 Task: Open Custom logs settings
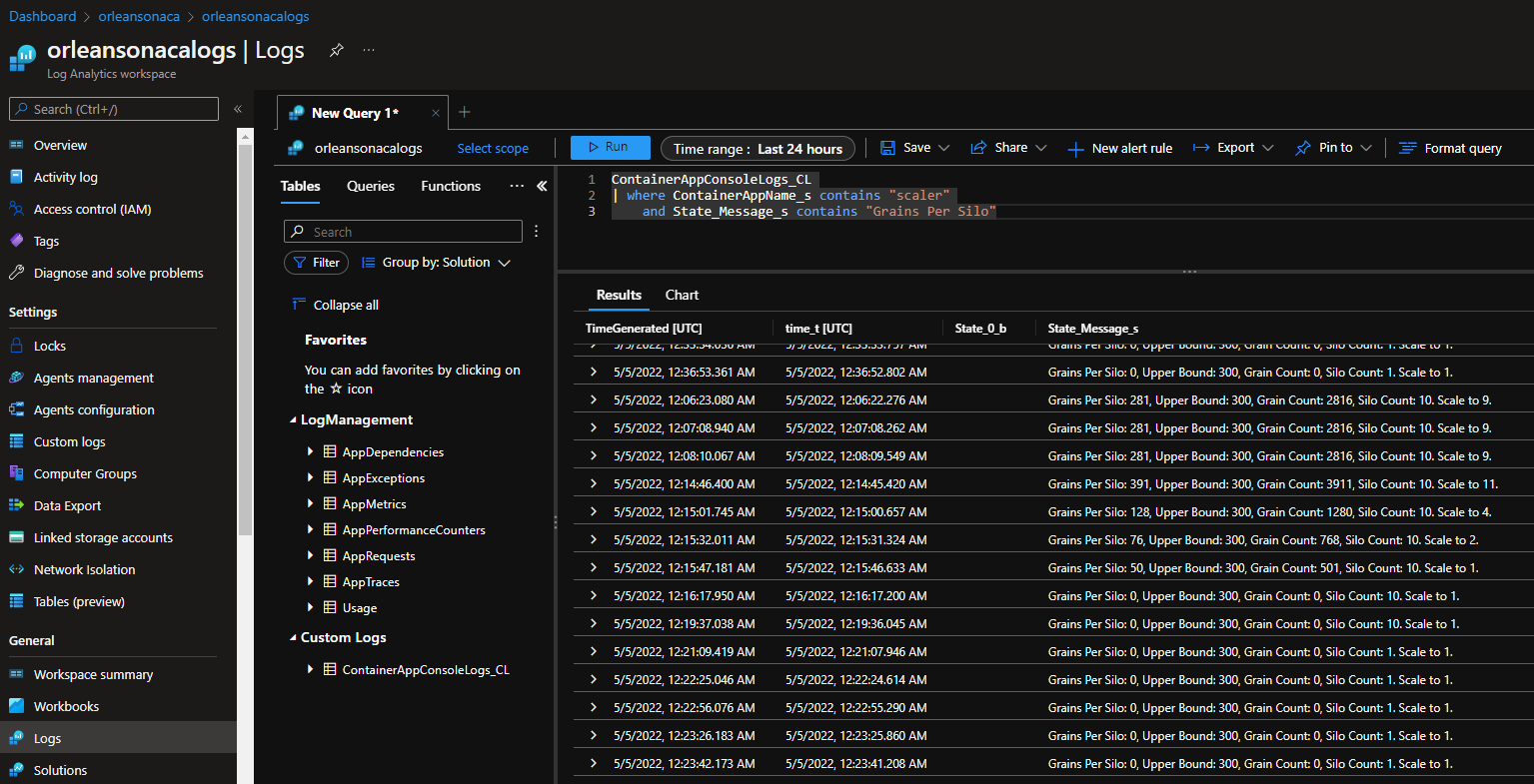tap(69, 441)
